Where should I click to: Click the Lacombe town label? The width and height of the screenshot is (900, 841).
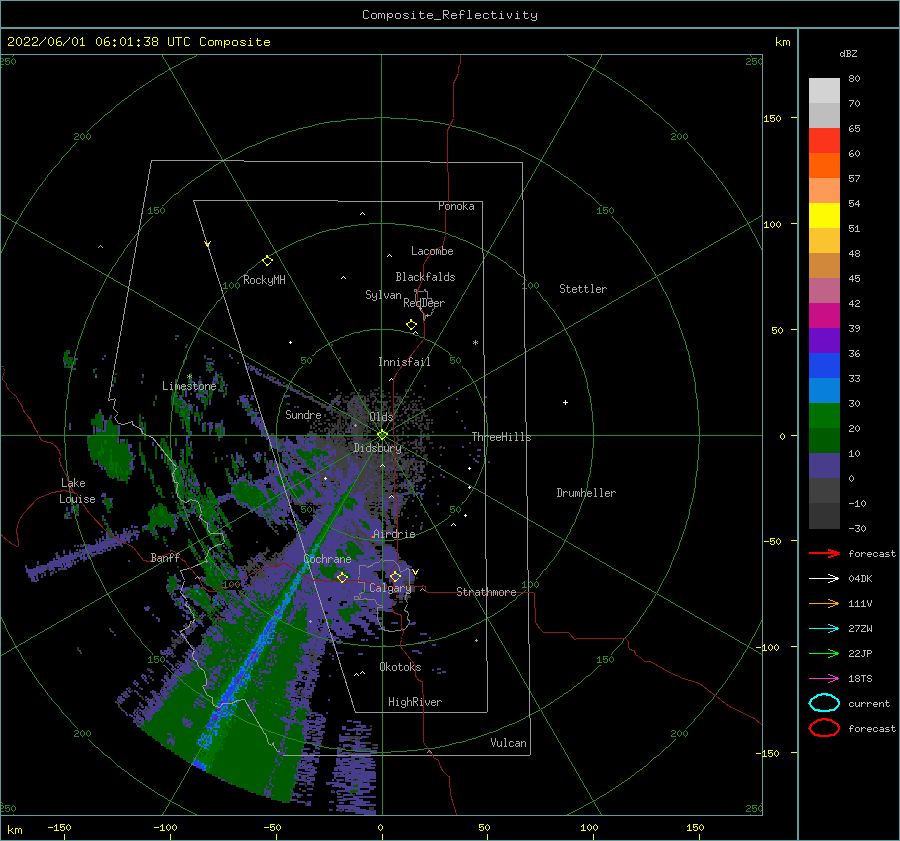[432, 251]
